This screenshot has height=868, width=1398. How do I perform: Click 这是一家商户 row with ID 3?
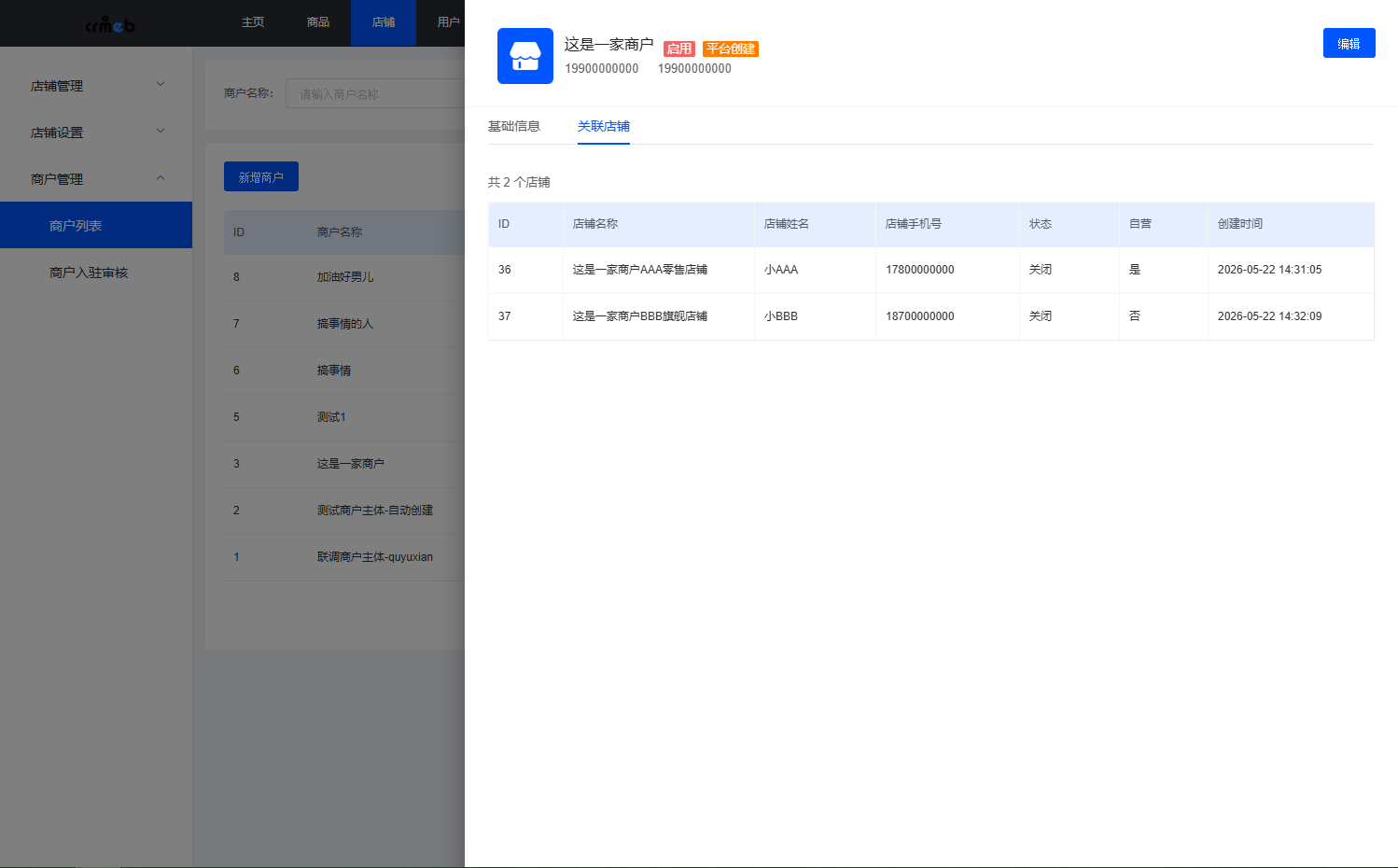point(350,464)
